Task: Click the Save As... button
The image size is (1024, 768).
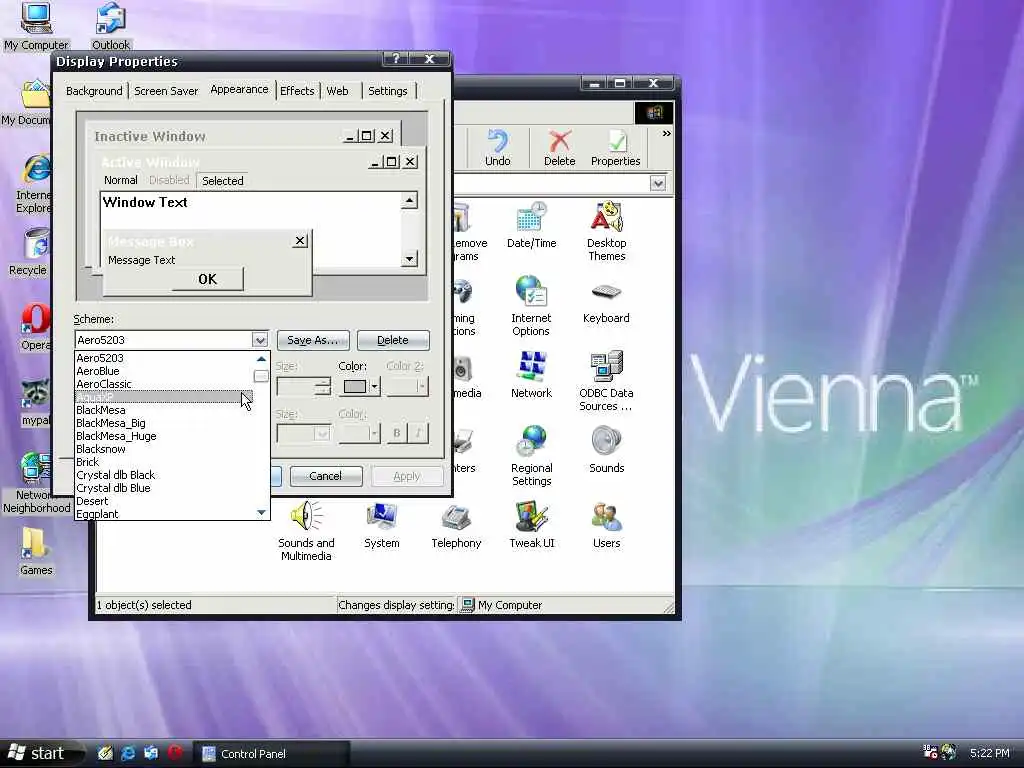Action: tap(313, 340)
